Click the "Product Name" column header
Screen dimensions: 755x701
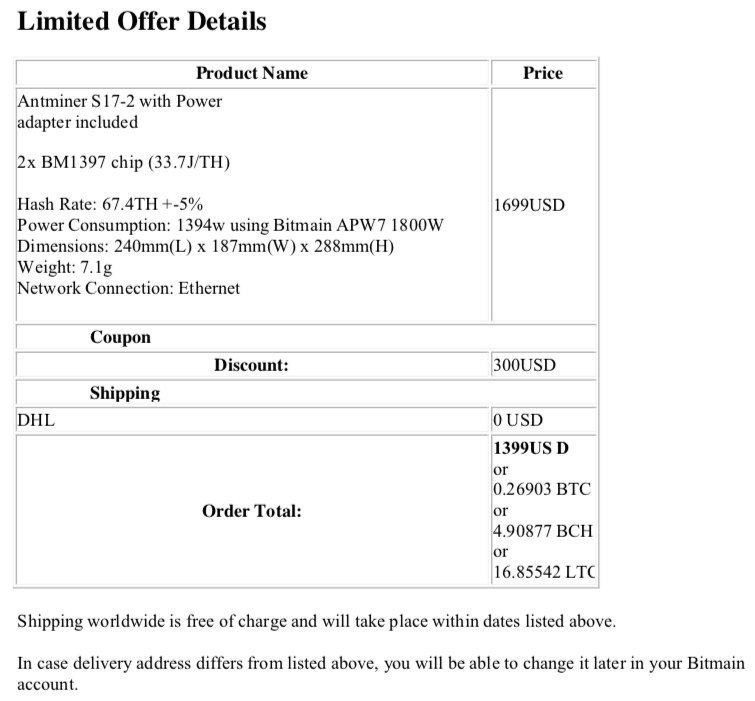252,73
